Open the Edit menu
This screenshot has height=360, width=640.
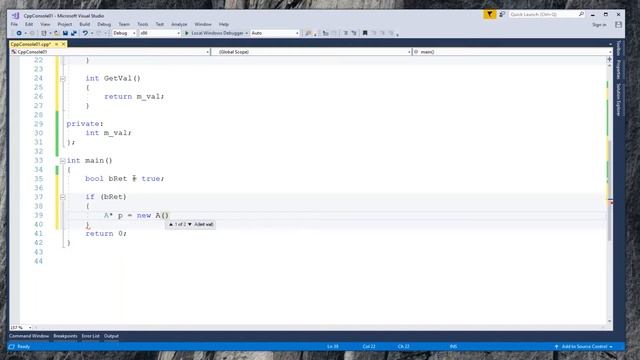click(x=29, y=24)
